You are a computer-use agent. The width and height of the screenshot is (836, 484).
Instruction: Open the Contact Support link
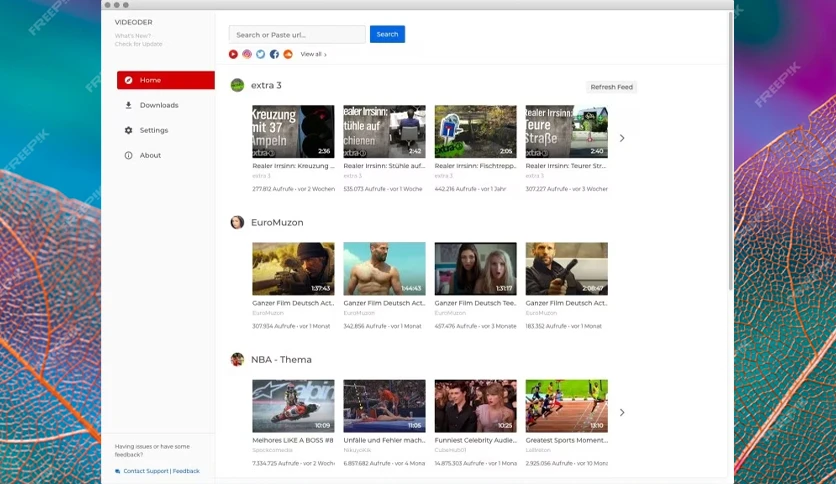click(x=146, y=471)
